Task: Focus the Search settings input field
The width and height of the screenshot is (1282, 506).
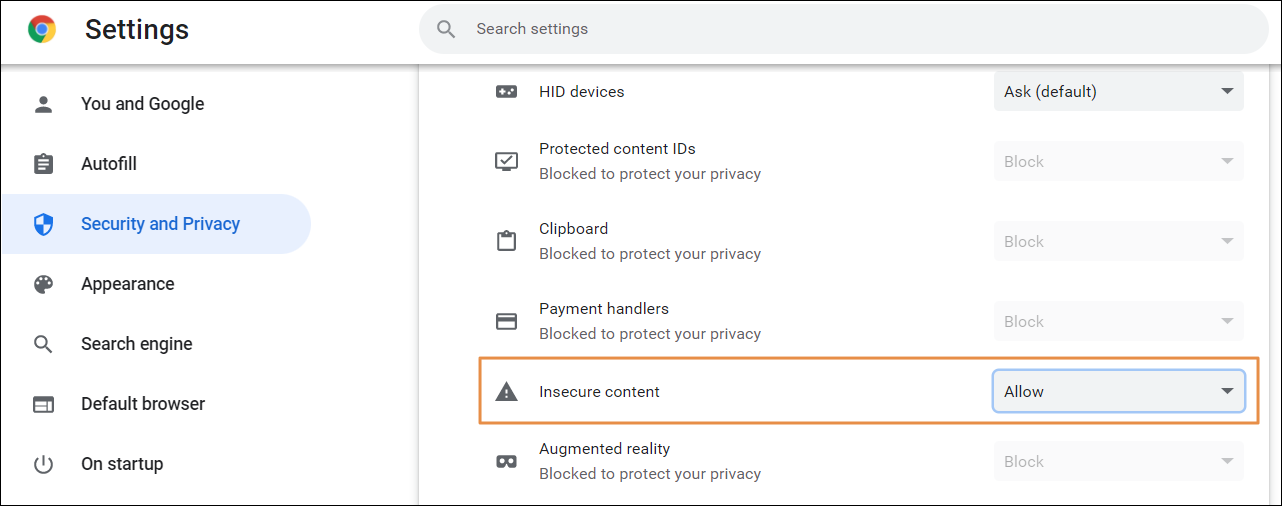Action: point(850,29)
